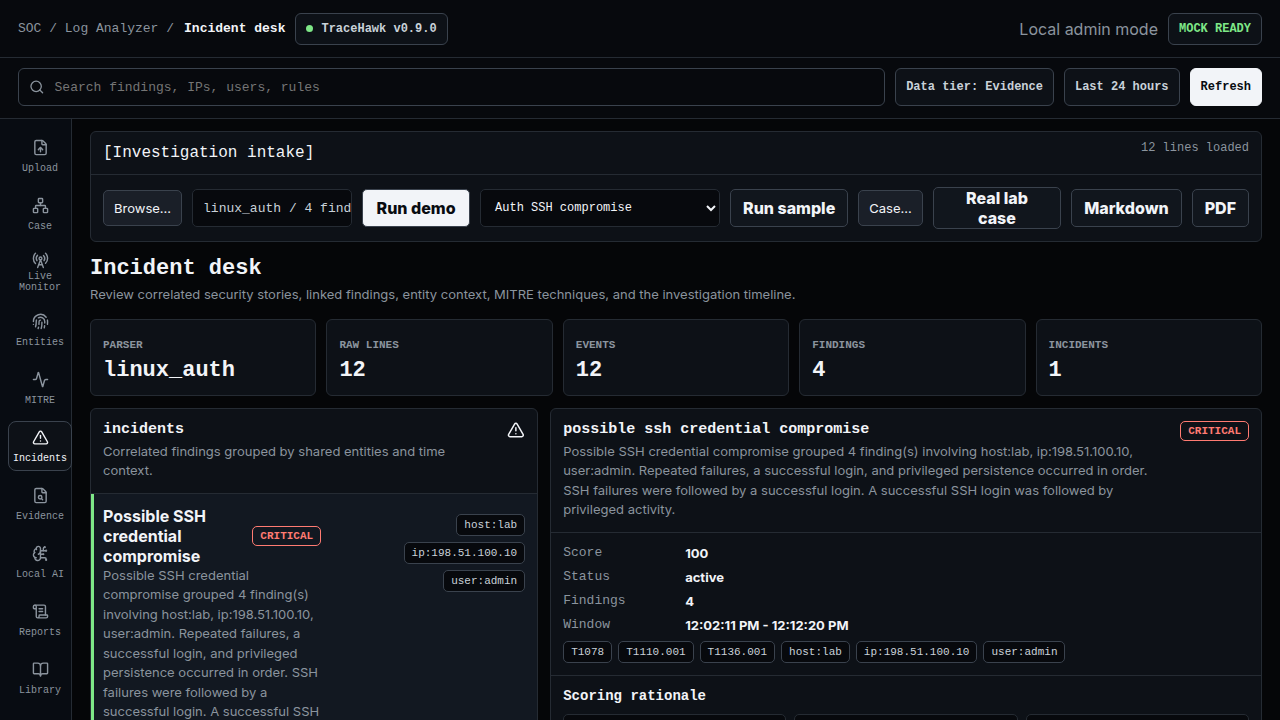Click the MOCK READY status badge
Image resolution: width=1280 pixels, height=720 pixels.
pyautogui.click(x=1215, y=29)
